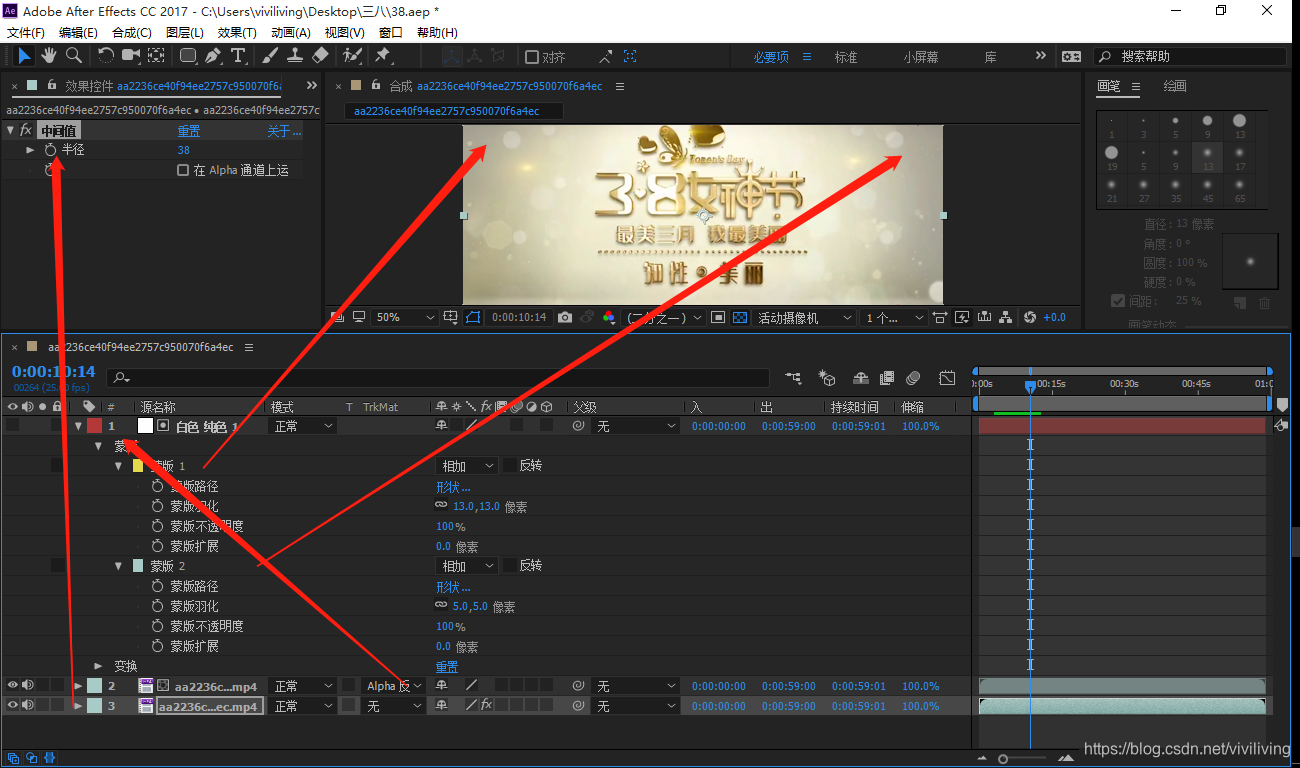Open the composition mini-flowchart in timeline

794,378
